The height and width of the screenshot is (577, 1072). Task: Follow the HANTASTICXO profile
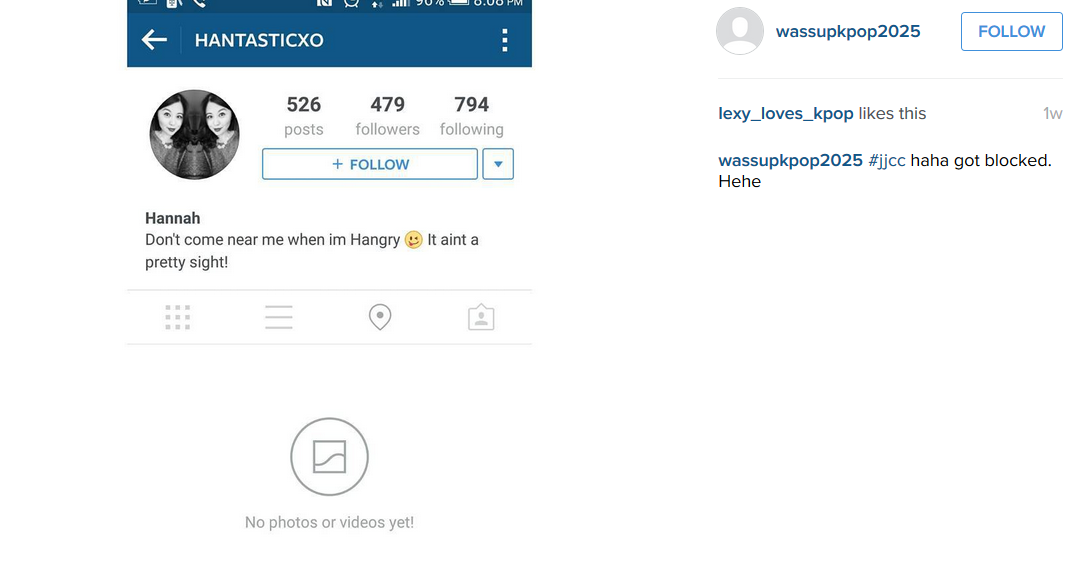[x=370, y=164]
